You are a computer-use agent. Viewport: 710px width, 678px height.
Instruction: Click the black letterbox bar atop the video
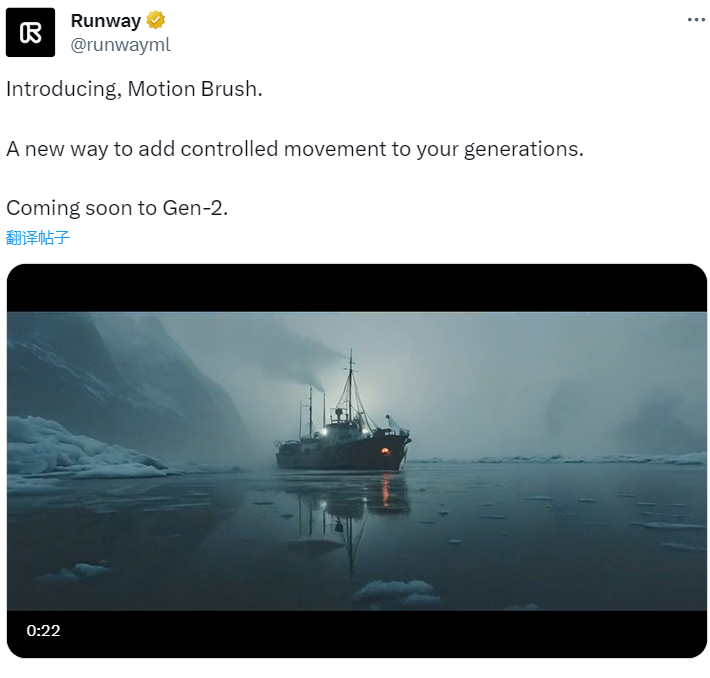[x=357, y=288]
